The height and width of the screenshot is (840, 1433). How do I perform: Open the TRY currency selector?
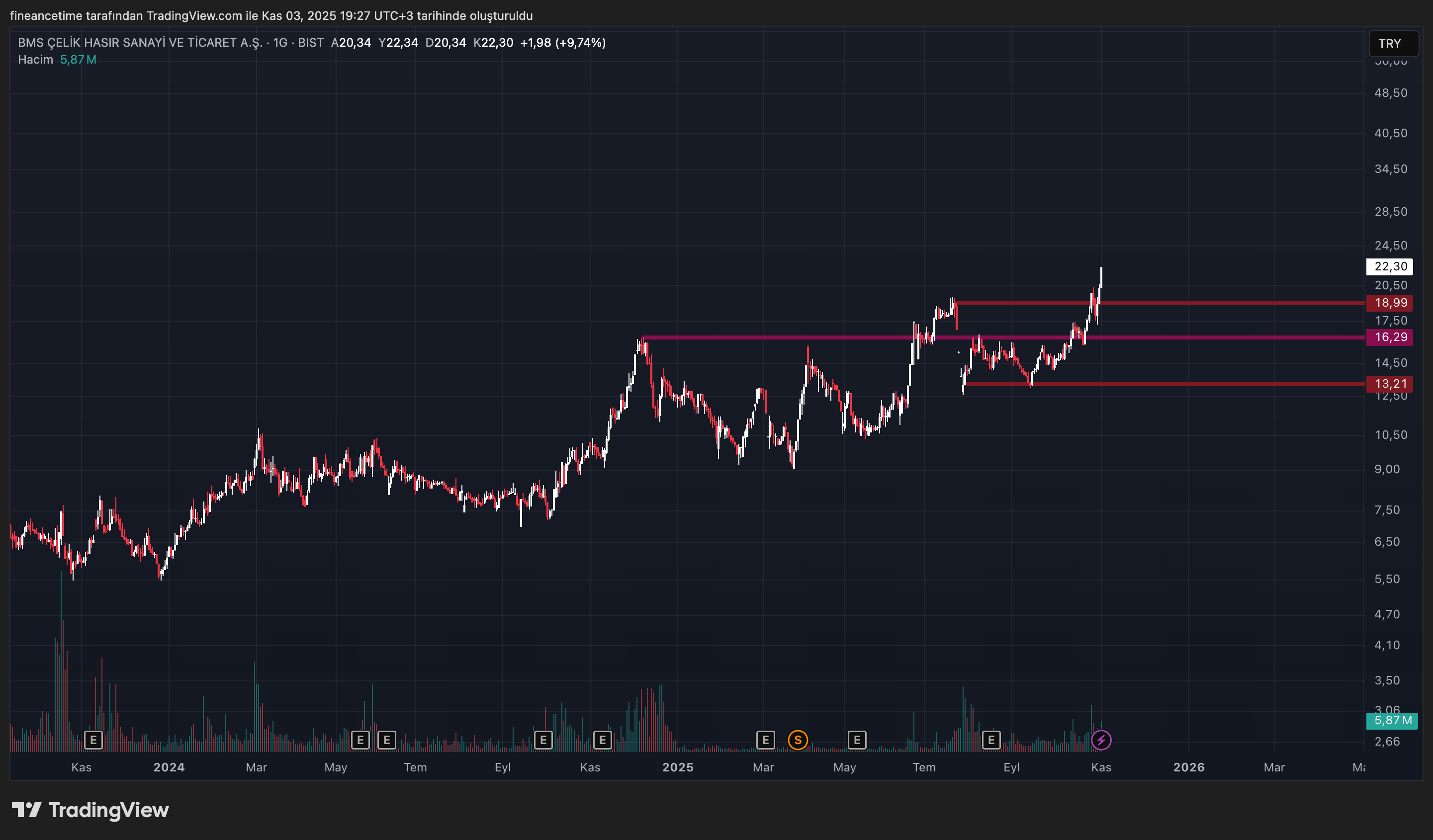coord(1393,43)
